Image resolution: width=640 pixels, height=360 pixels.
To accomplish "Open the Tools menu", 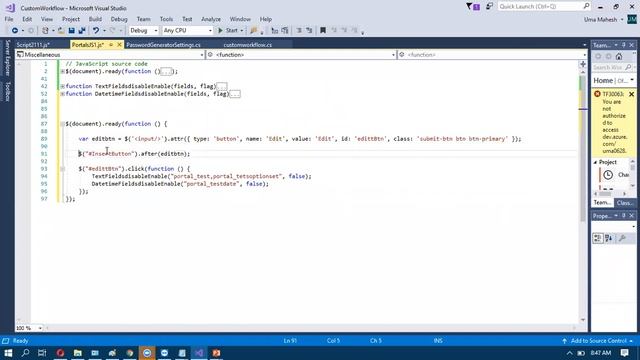I will coord(166,19).
